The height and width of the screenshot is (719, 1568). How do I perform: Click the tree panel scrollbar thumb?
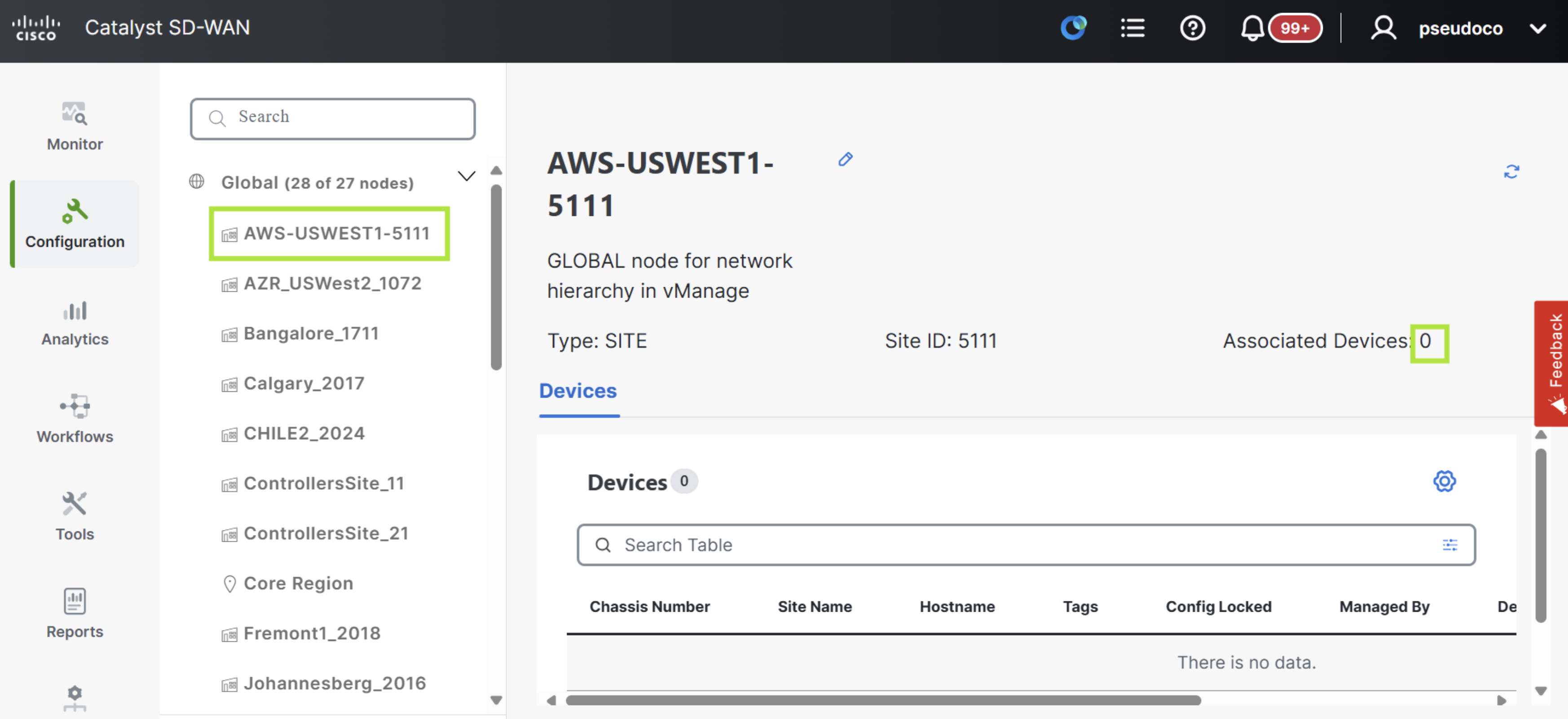click(x=496, y=277)
